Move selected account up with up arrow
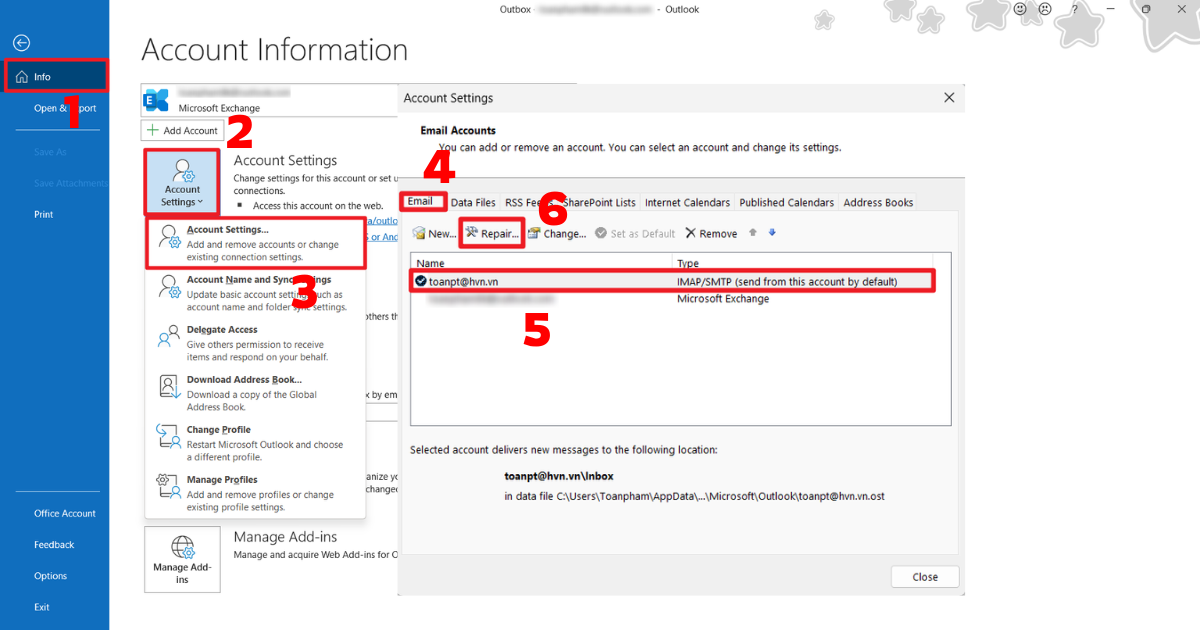 point(753,232)
